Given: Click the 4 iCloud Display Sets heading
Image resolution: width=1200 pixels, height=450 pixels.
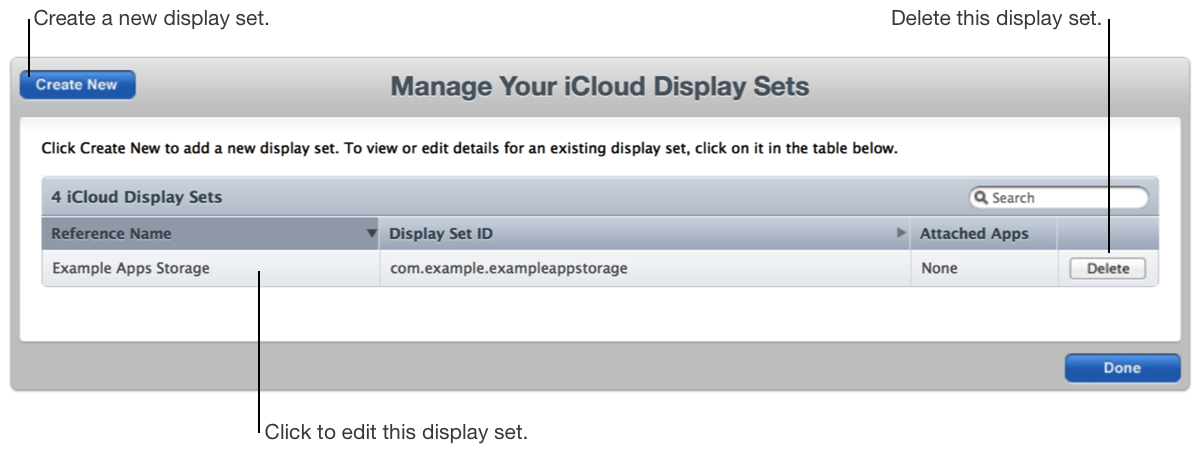Looking at the screenshot, I should 137,197.
